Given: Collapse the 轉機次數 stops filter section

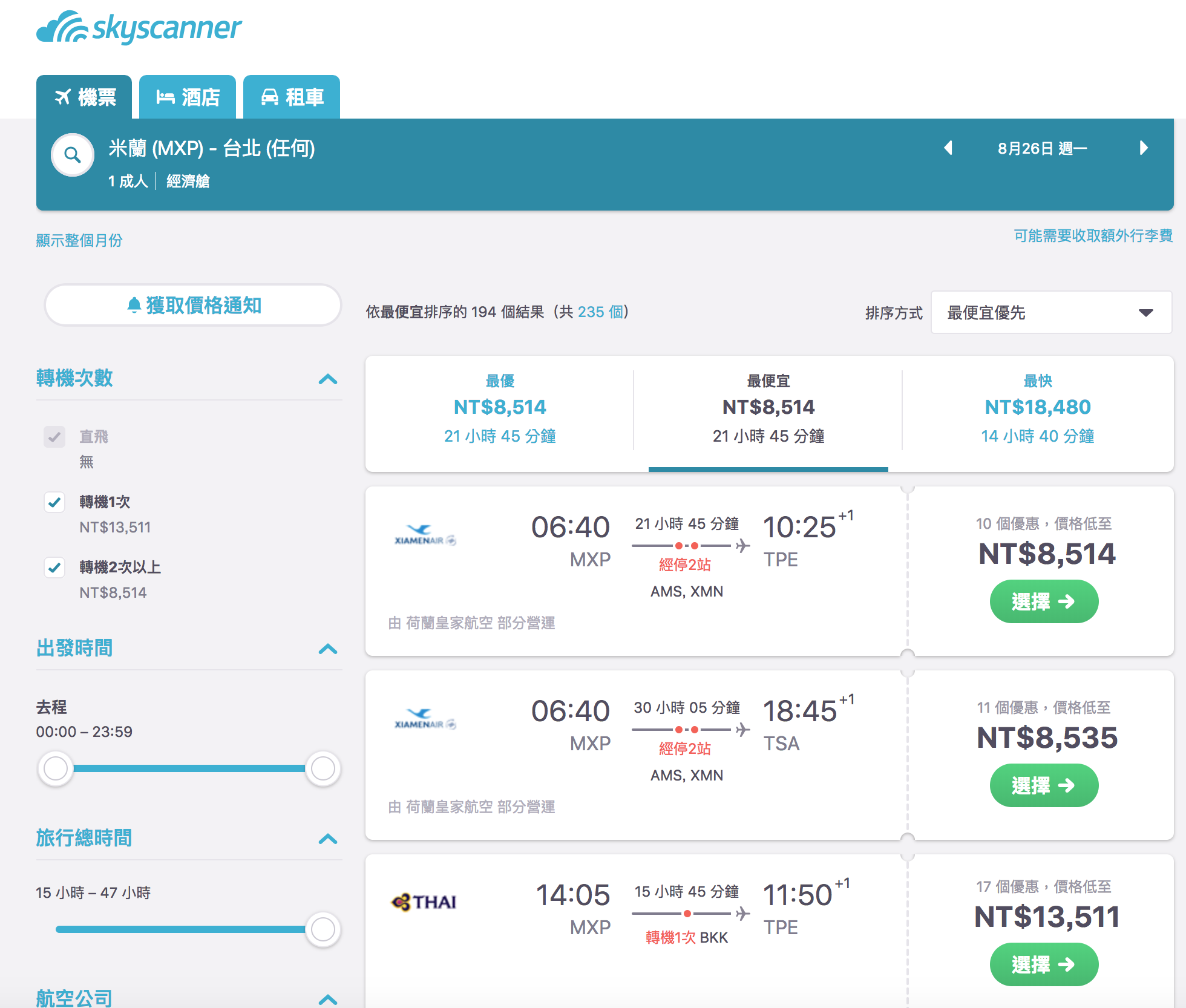Looking at the screenshot, I should click(328, 379).
